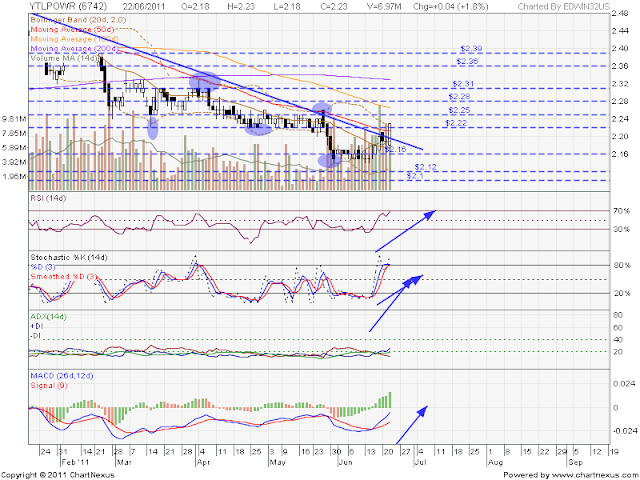Click the -0.024 MACD axis label

pos(624,431)
